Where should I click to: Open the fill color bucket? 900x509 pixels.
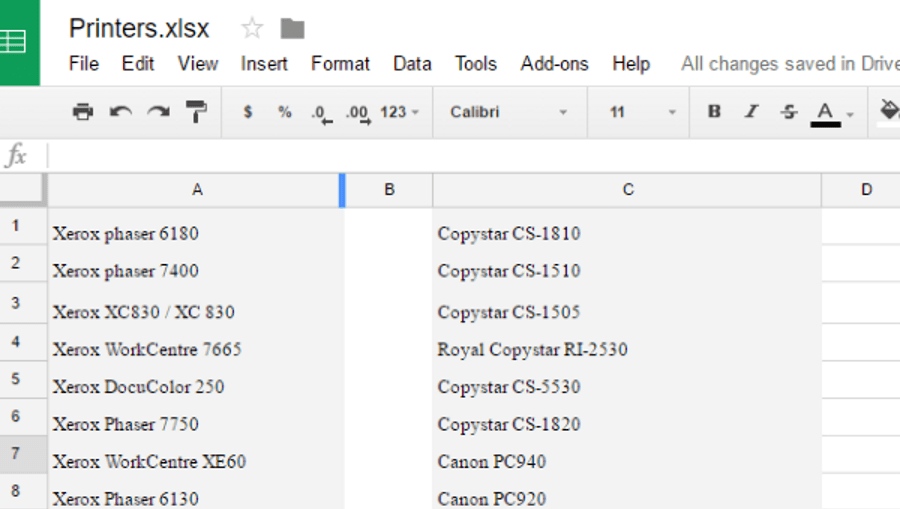click(889, 110)
